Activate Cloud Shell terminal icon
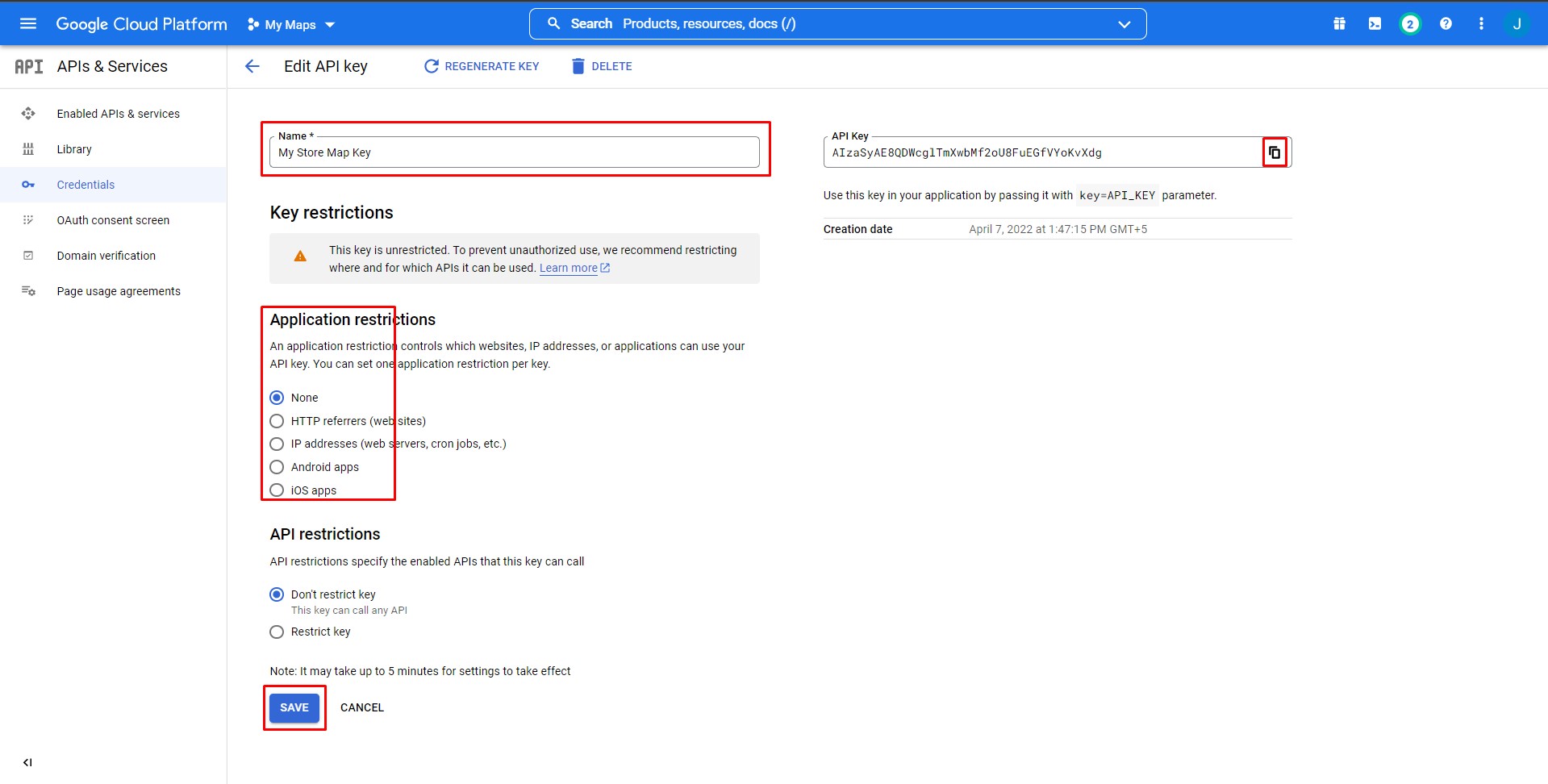Viewport: 1548px width, 784px height. (1375, 23)
